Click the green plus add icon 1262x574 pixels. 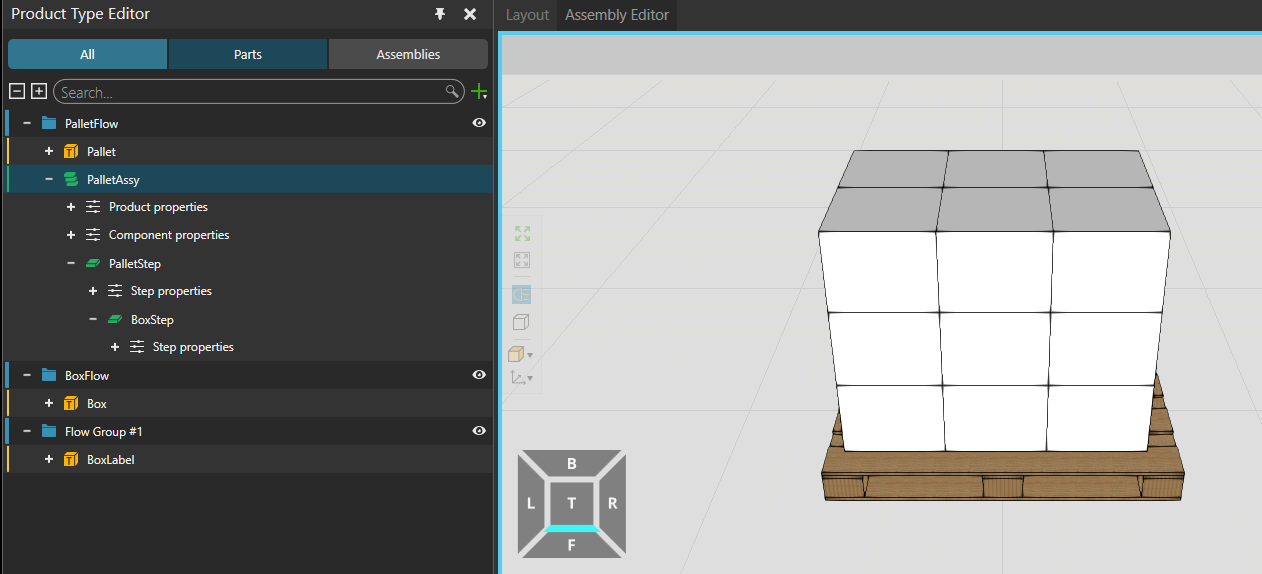click(479, 92)
